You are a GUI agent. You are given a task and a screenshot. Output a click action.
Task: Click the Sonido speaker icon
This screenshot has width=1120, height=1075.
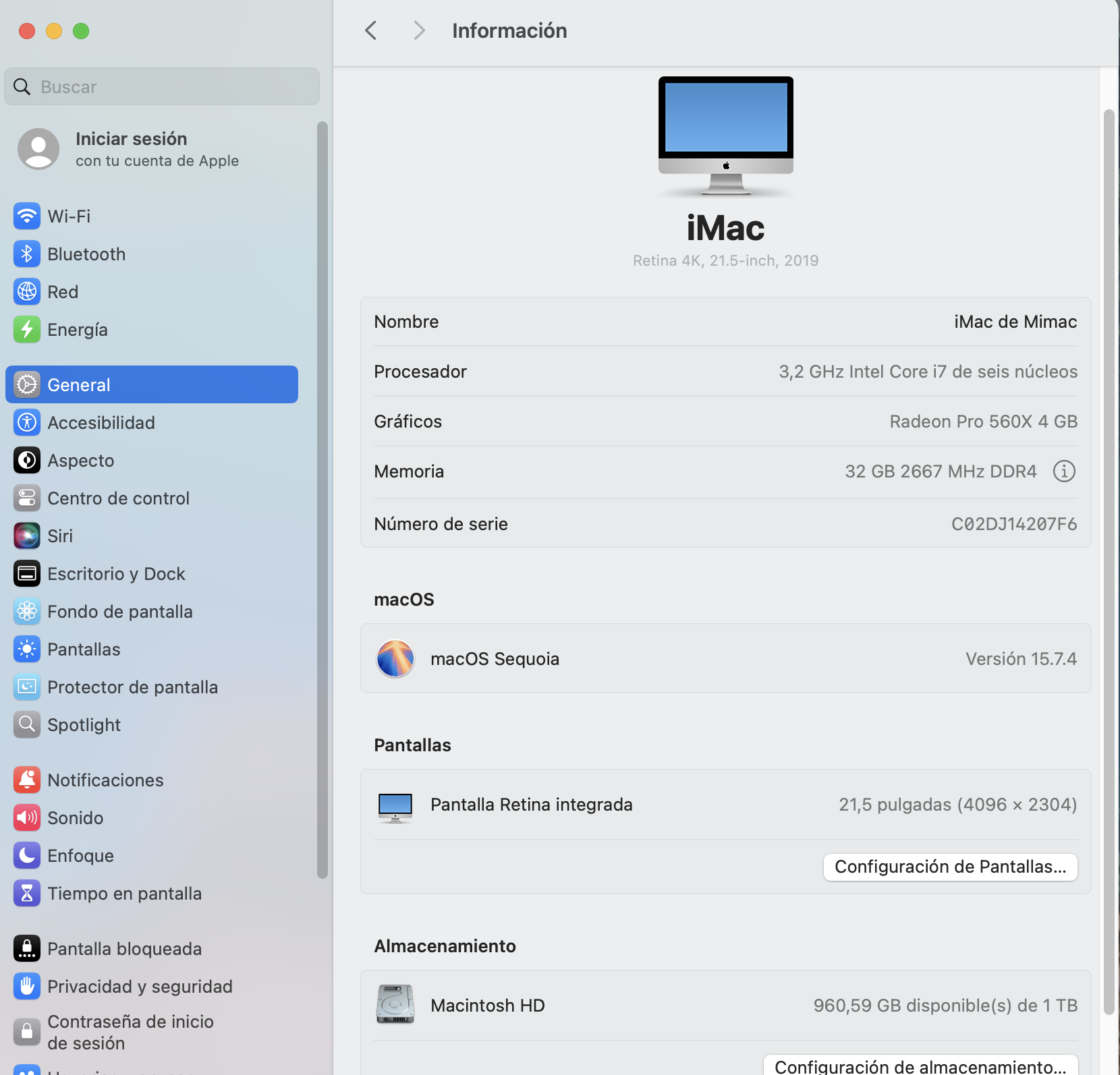[27, 818]
